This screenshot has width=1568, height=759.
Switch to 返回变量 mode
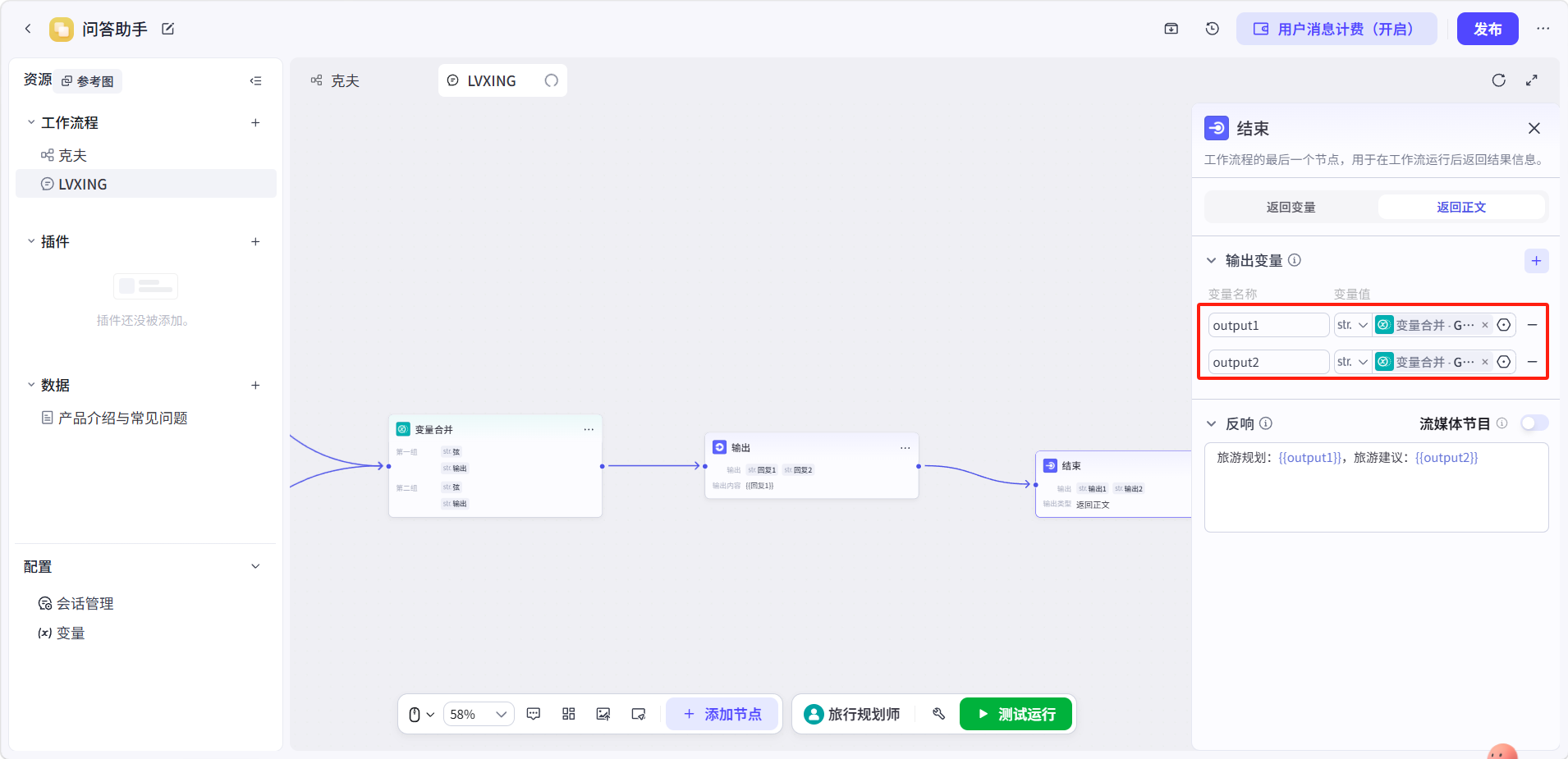(1291, 207)
